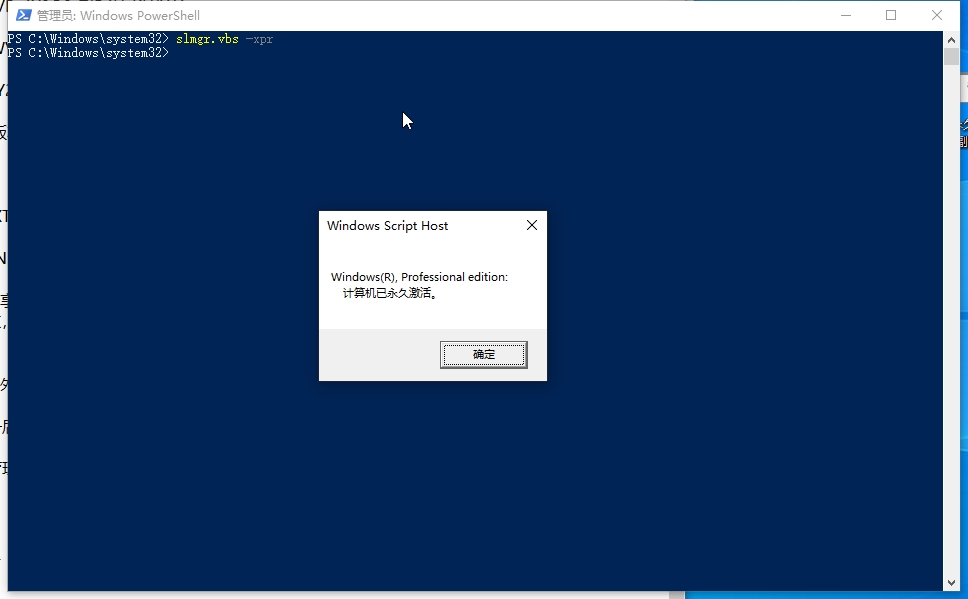Click the scrollbar down arrow

[951, 582]
